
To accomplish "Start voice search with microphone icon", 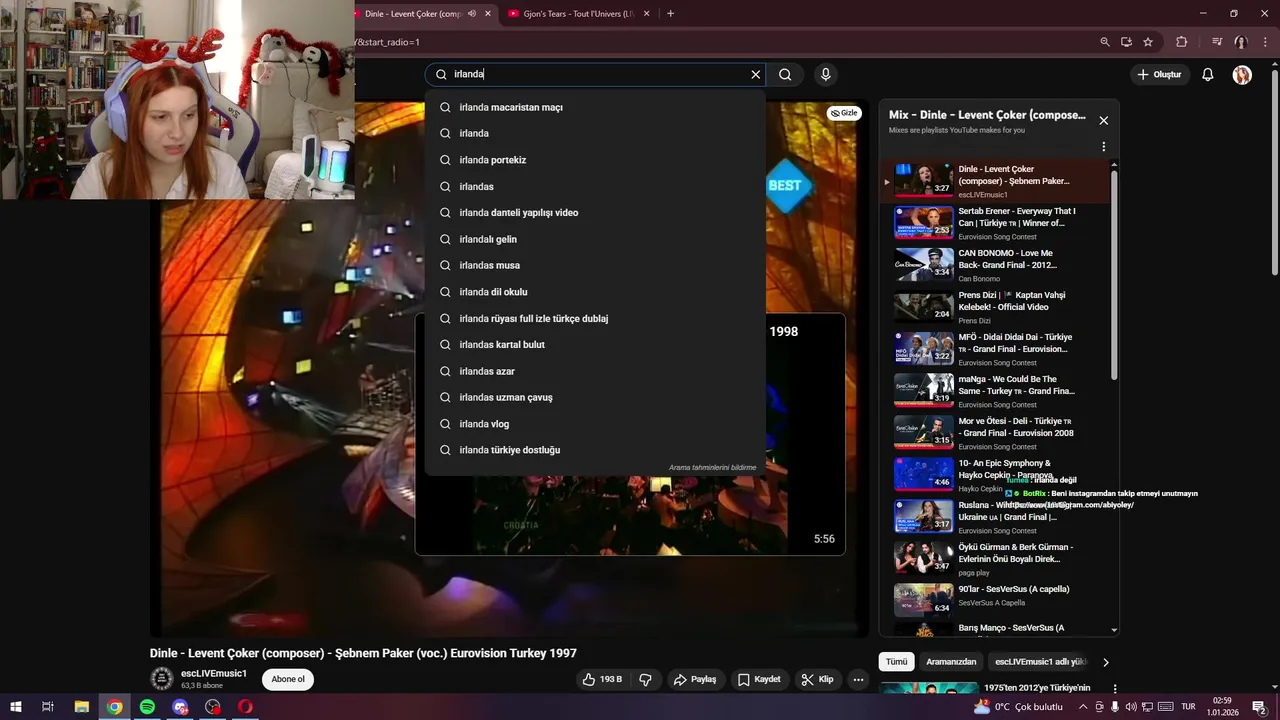I will pyautogui.click(x=825, y=74).
